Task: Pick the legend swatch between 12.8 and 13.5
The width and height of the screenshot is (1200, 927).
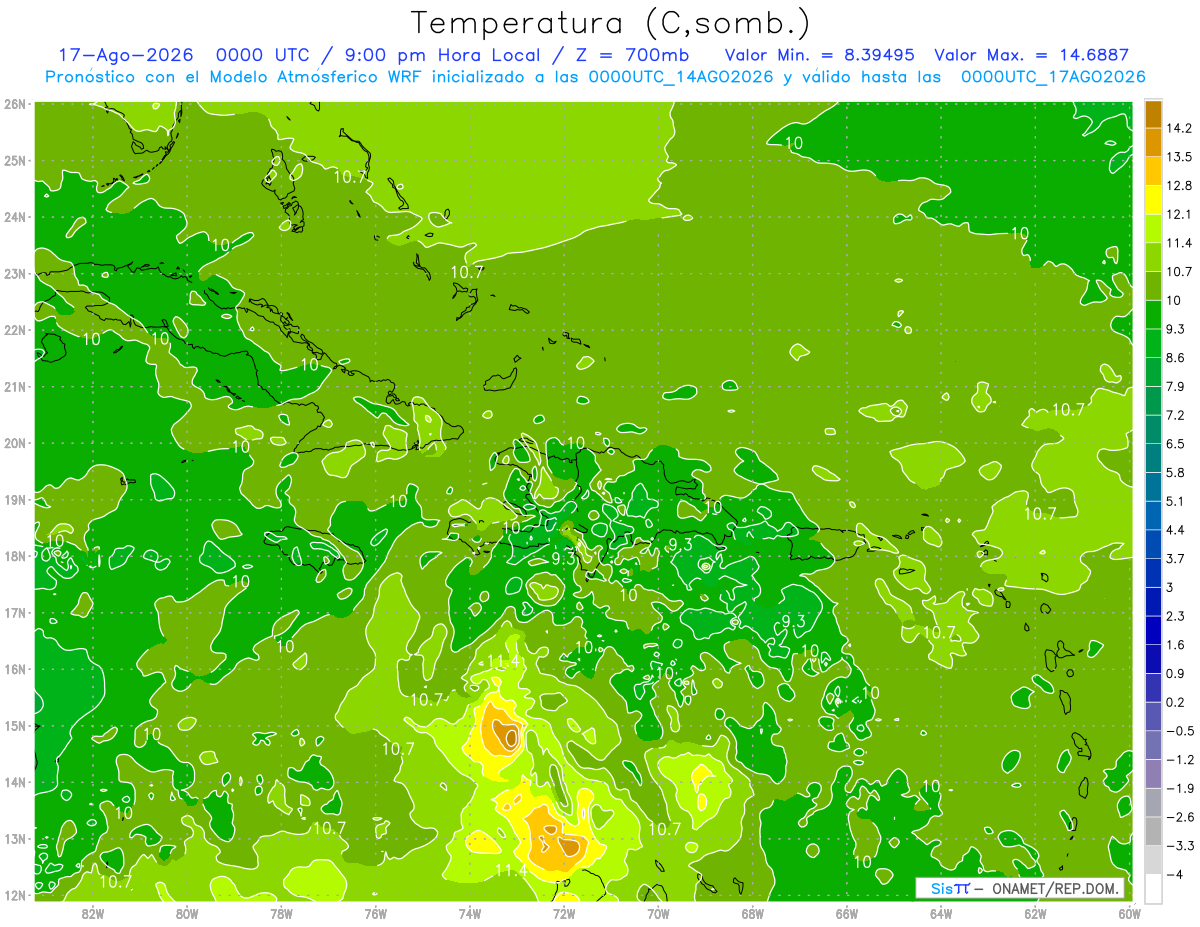Action: pyautogui.click(x=1153, y=171)
